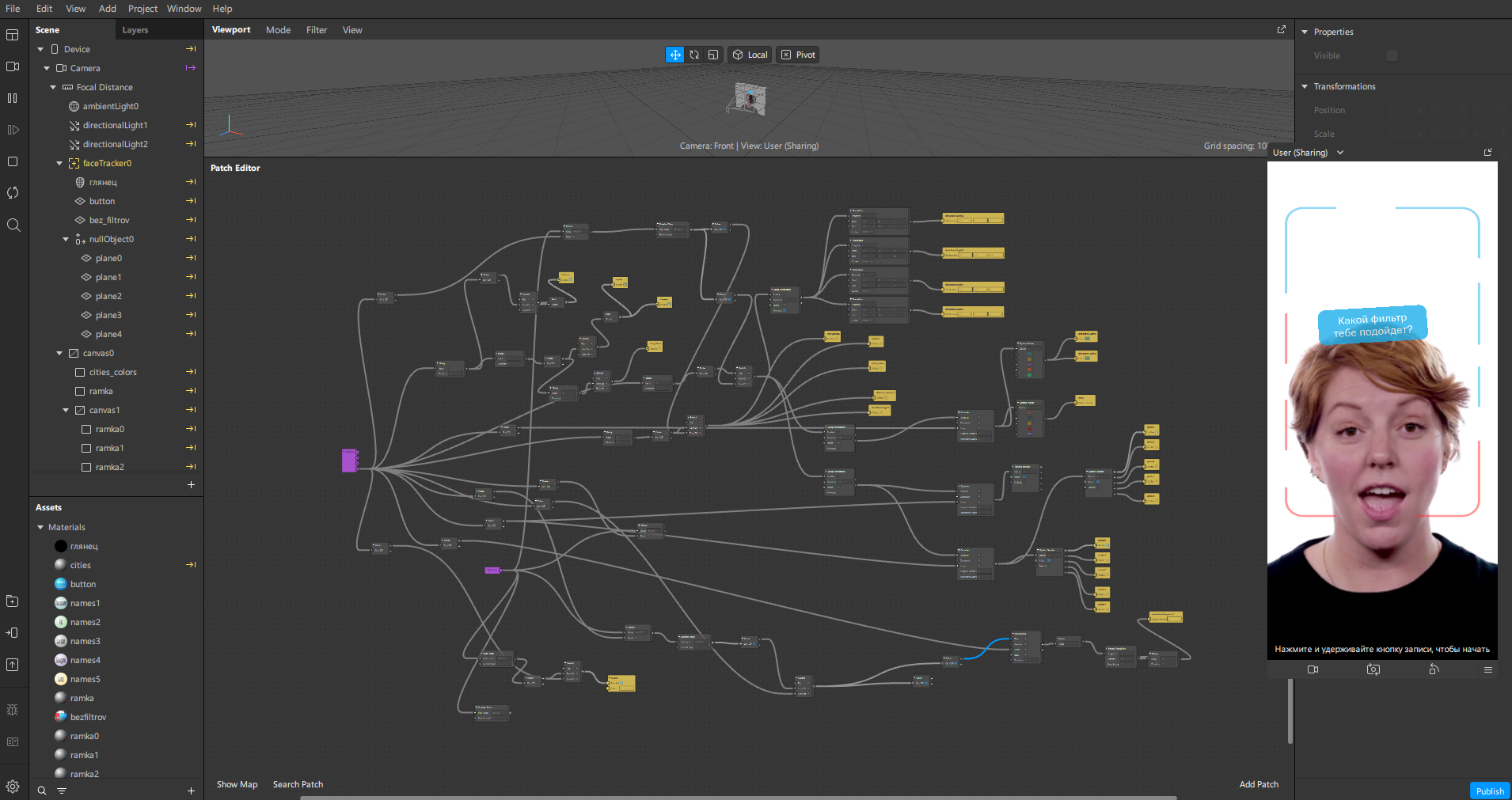The width and height of the screenshot is (1512, 800).
Task: Click the simulator capture photo camera icon
Action: (1373, 669)
